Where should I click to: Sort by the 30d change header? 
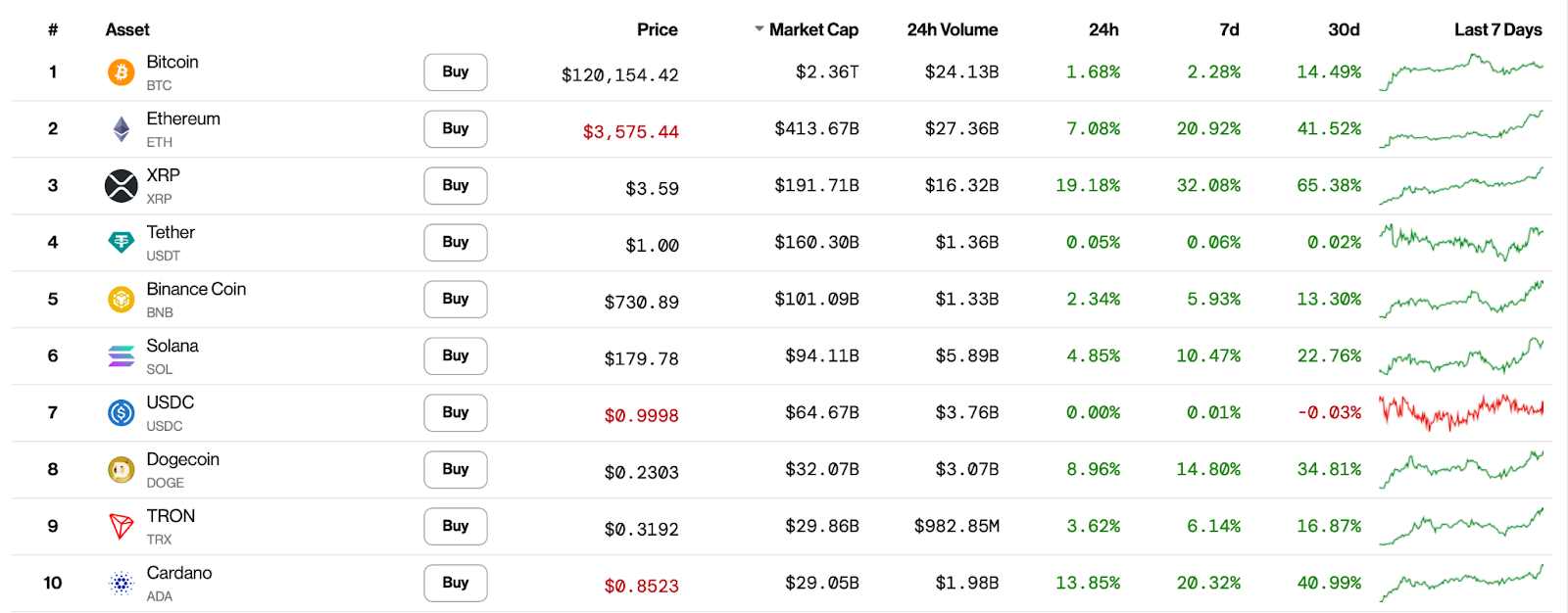pyautogui.click(x=1343, y=29)
